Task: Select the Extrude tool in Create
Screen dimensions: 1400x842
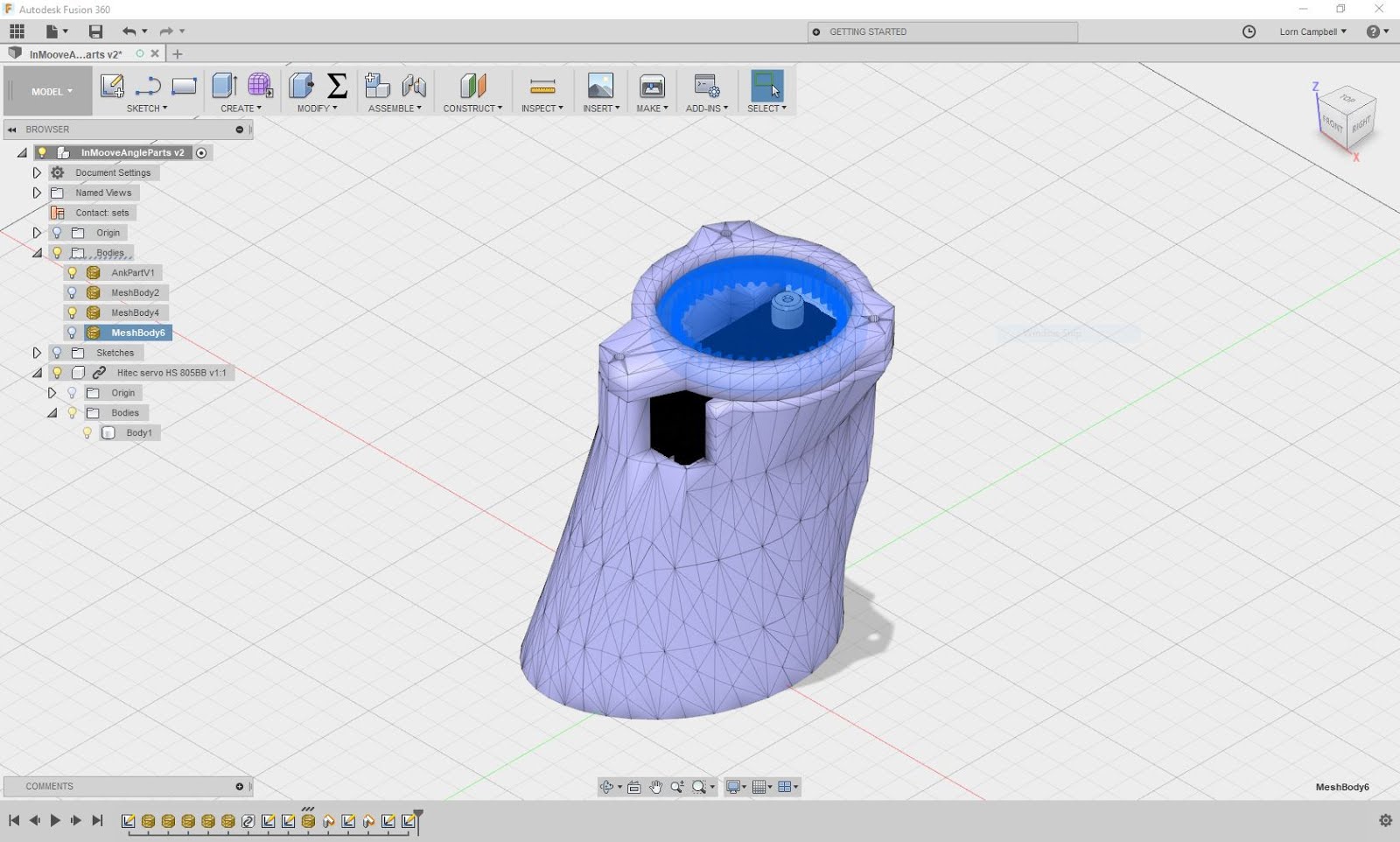Action: pos(224,86)
